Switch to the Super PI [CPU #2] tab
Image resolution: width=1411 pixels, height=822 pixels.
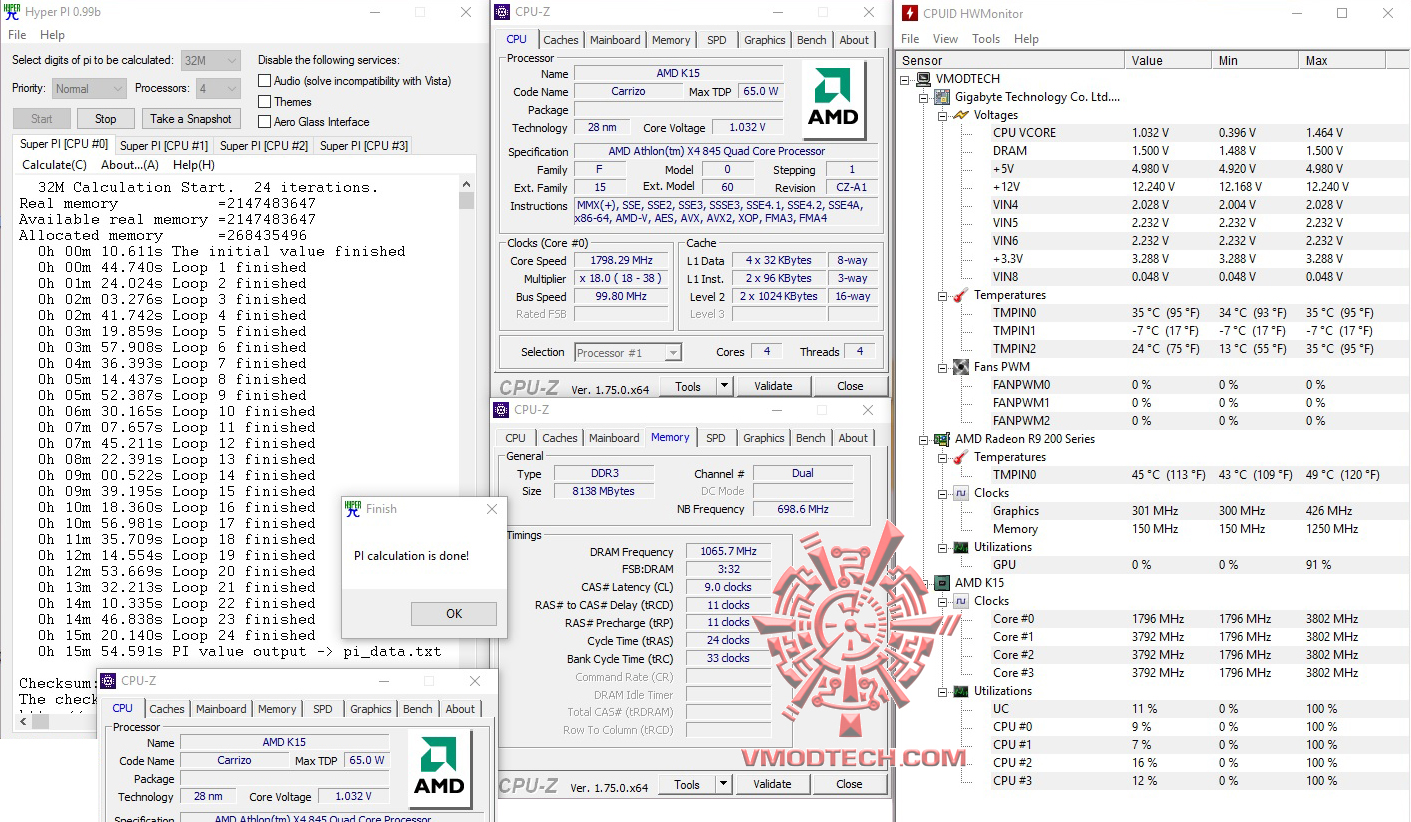click(264, 146)
